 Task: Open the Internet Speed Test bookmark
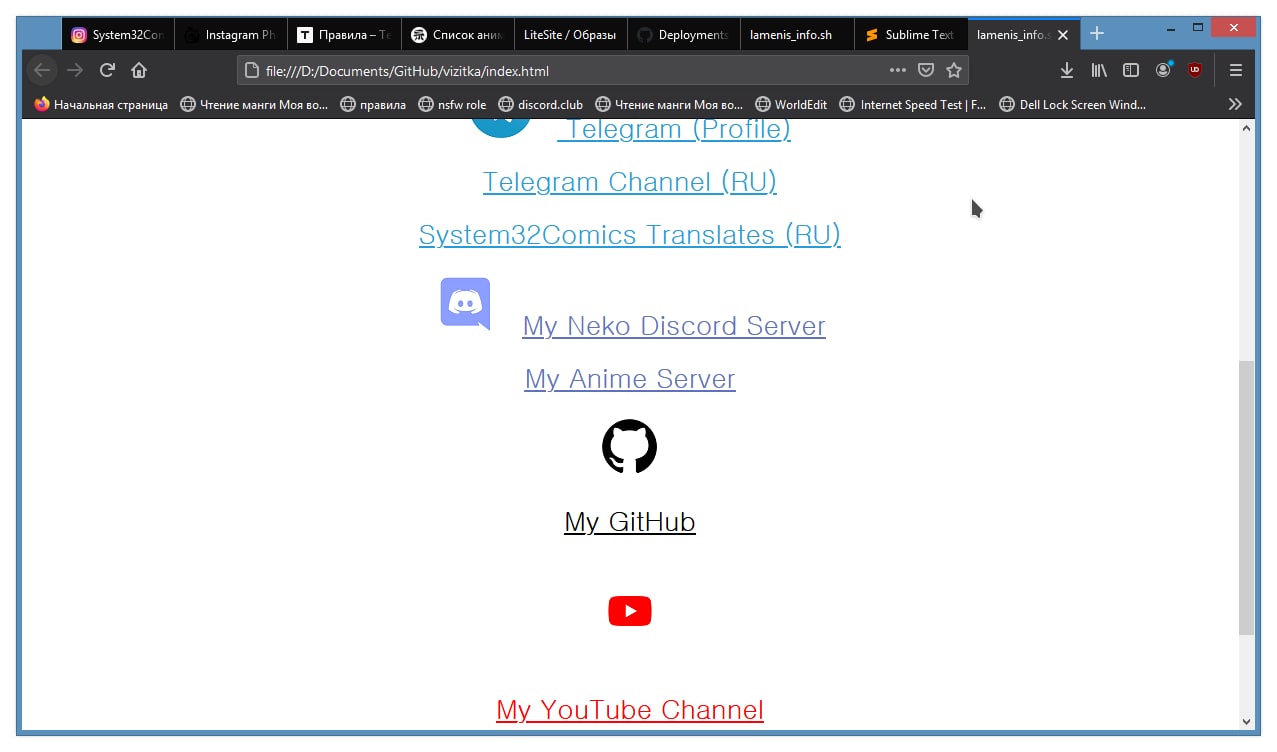[x=913, y=104]
